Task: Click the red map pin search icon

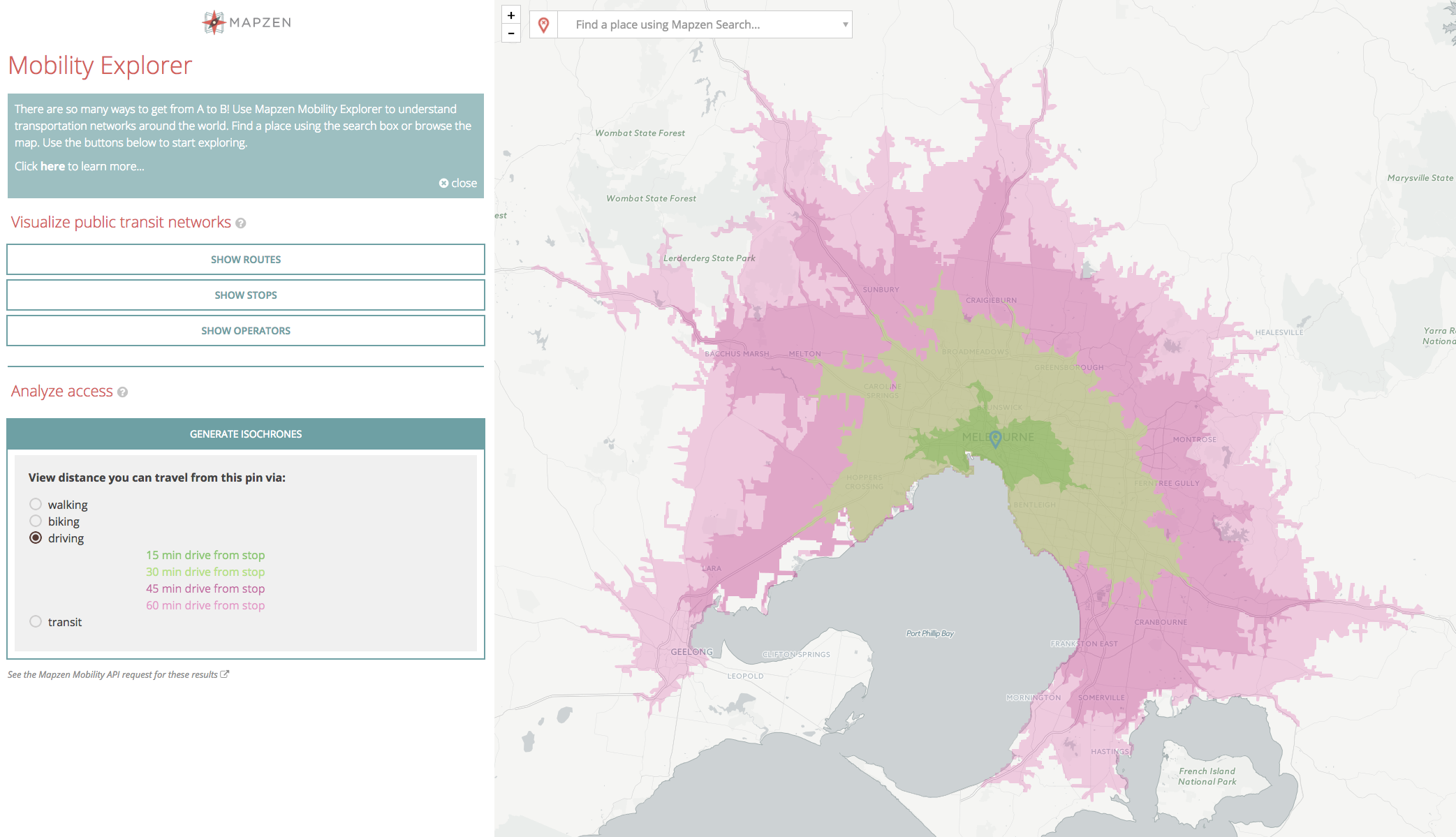Action: pyautogui.click(x=543, y=25)
